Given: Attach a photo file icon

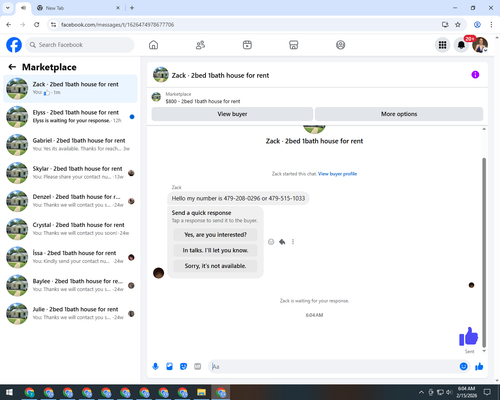Looking at the screenshot, I should (169, 367).
